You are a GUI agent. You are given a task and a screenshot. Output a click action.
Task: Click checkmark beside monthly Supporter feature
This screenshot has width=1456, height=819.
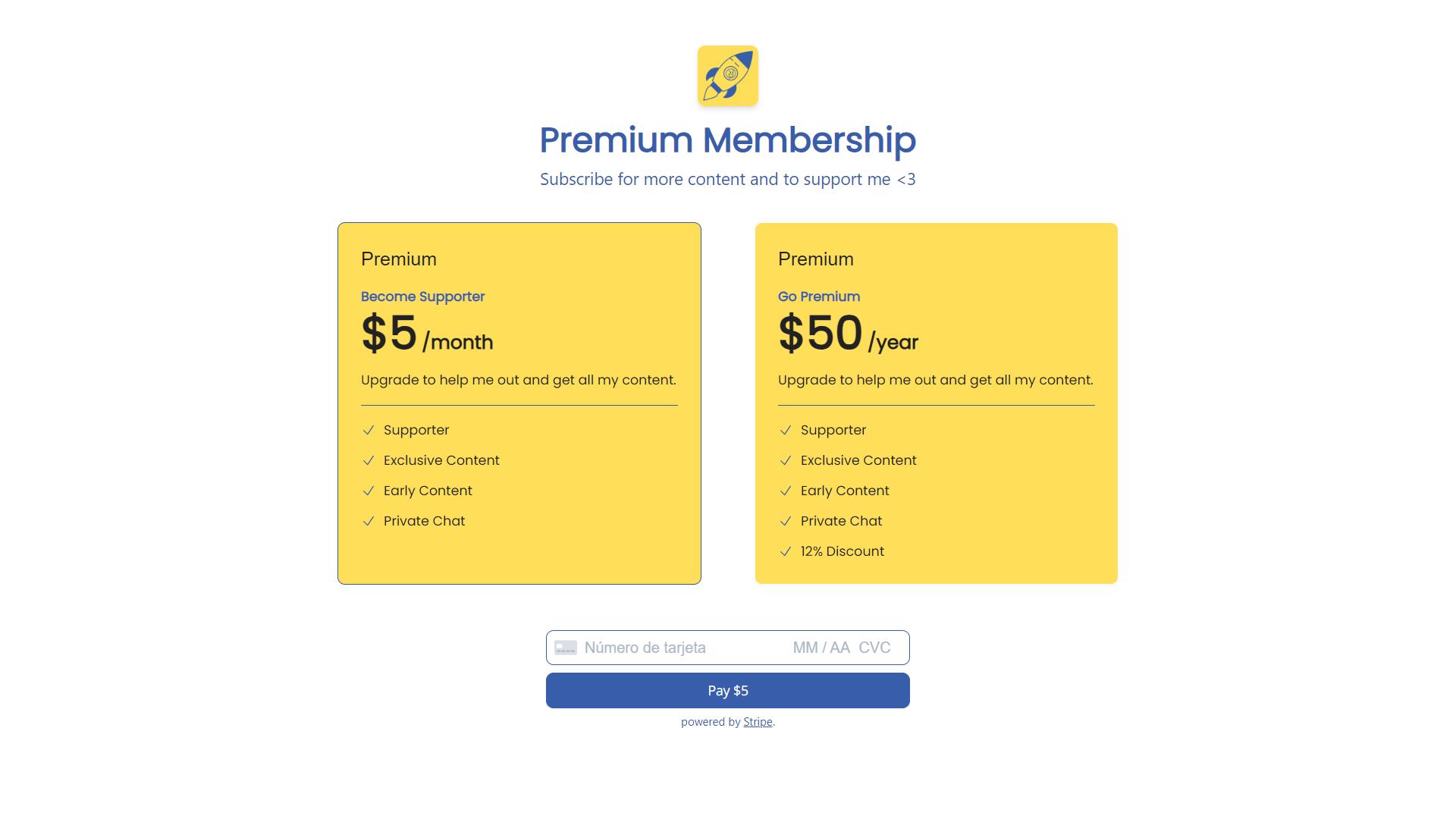[369, 430]
